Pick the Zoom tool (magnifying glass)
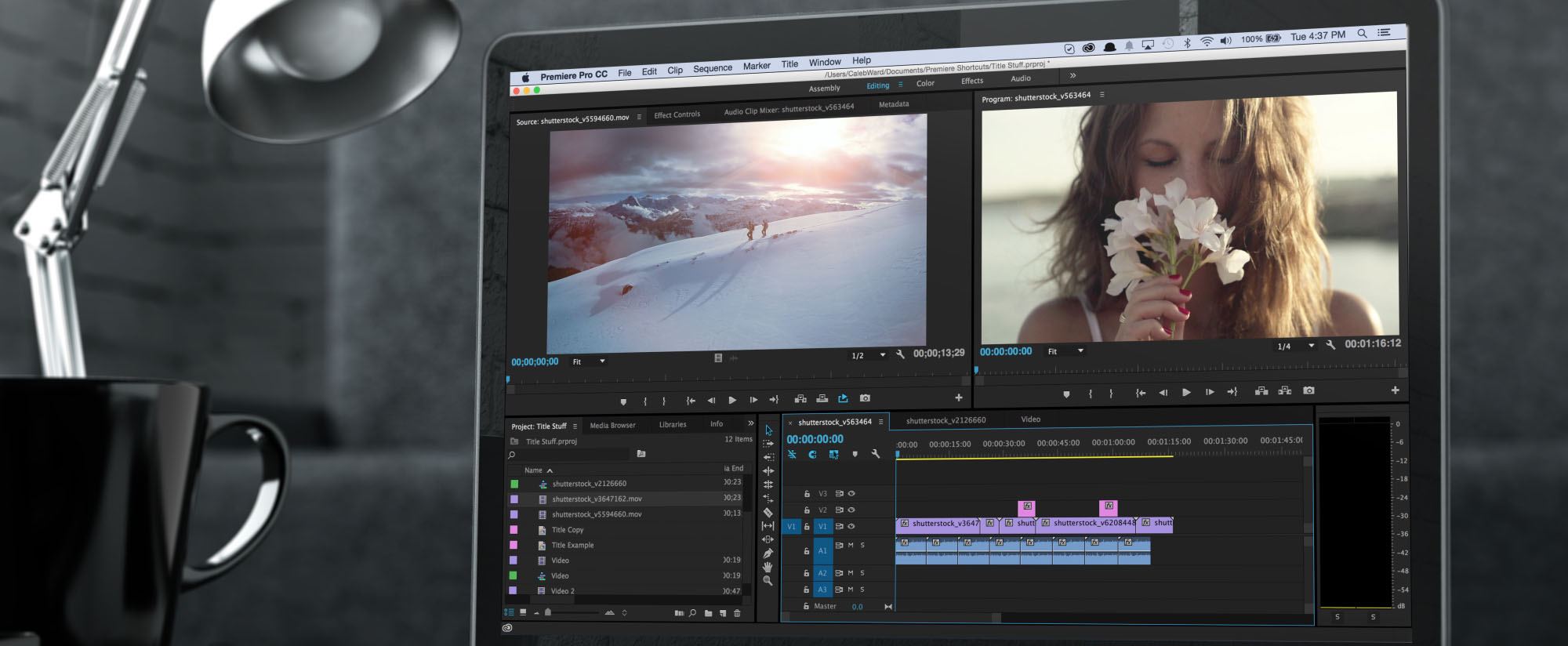The width and height of the screenshot is (1568, 646). (x=768, y=581)
